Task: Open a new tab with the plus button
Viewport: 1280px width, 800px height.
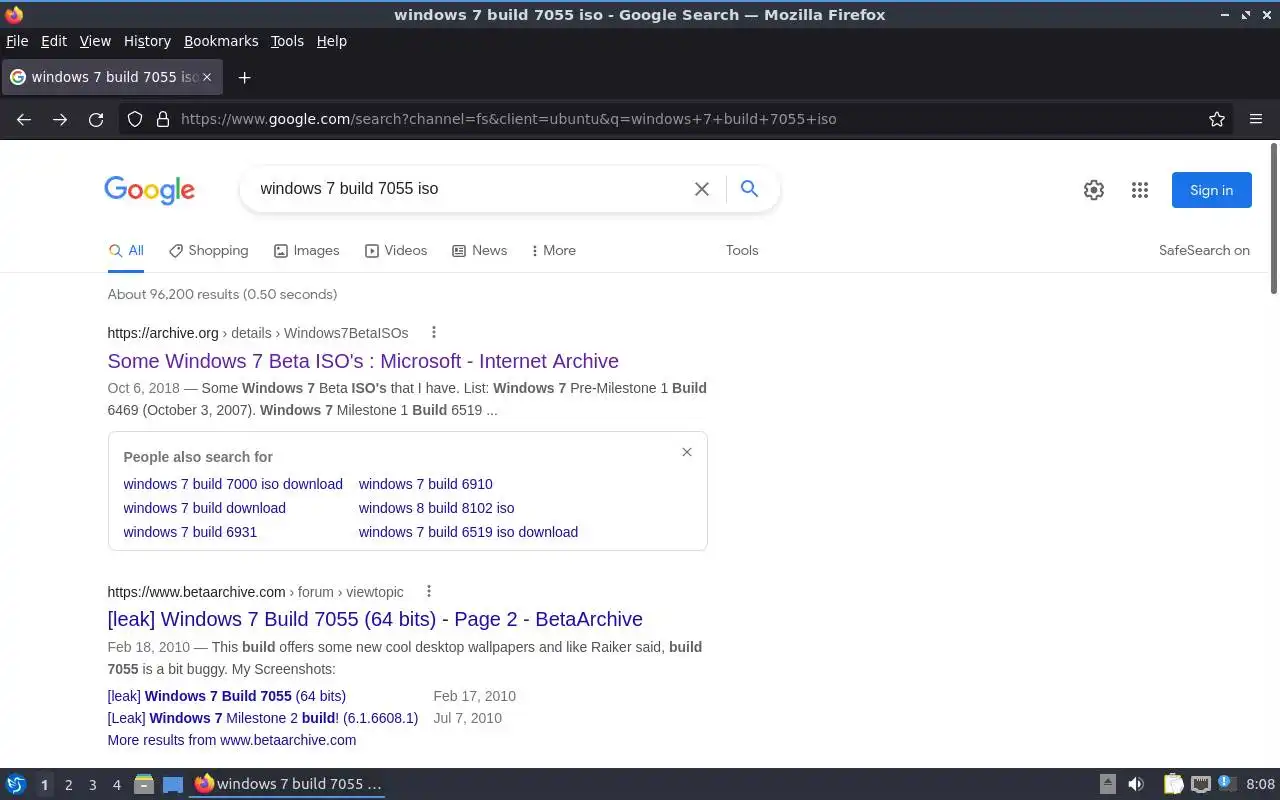Action: point(244,77)
